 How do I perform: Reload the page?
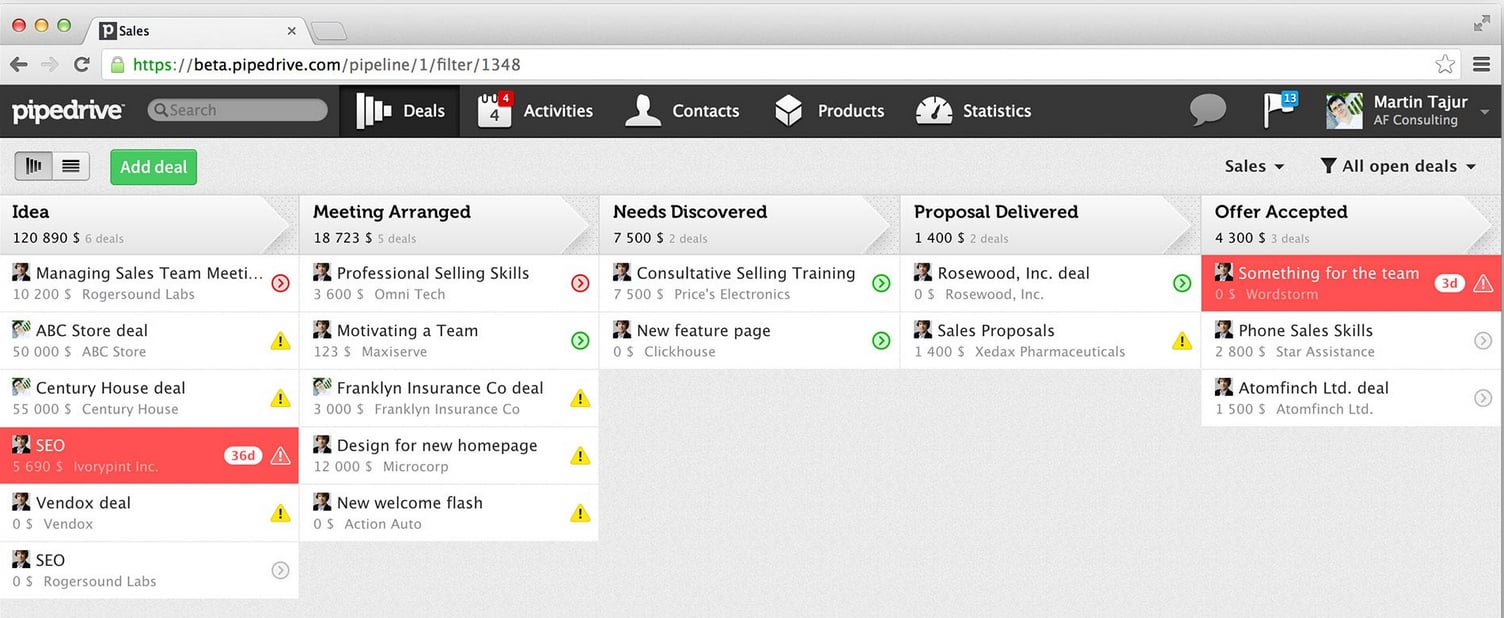(x=82, y=64)
